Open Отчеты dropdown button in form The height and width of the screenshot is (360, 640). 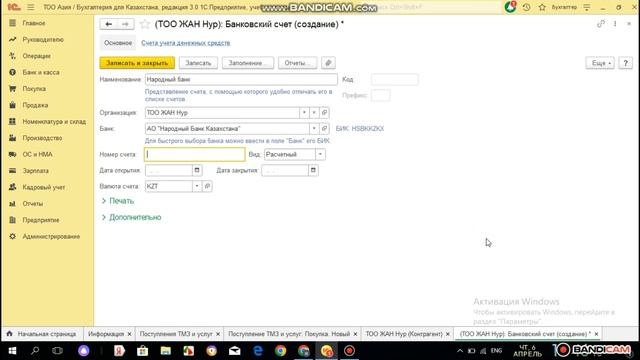coord(298,63)
